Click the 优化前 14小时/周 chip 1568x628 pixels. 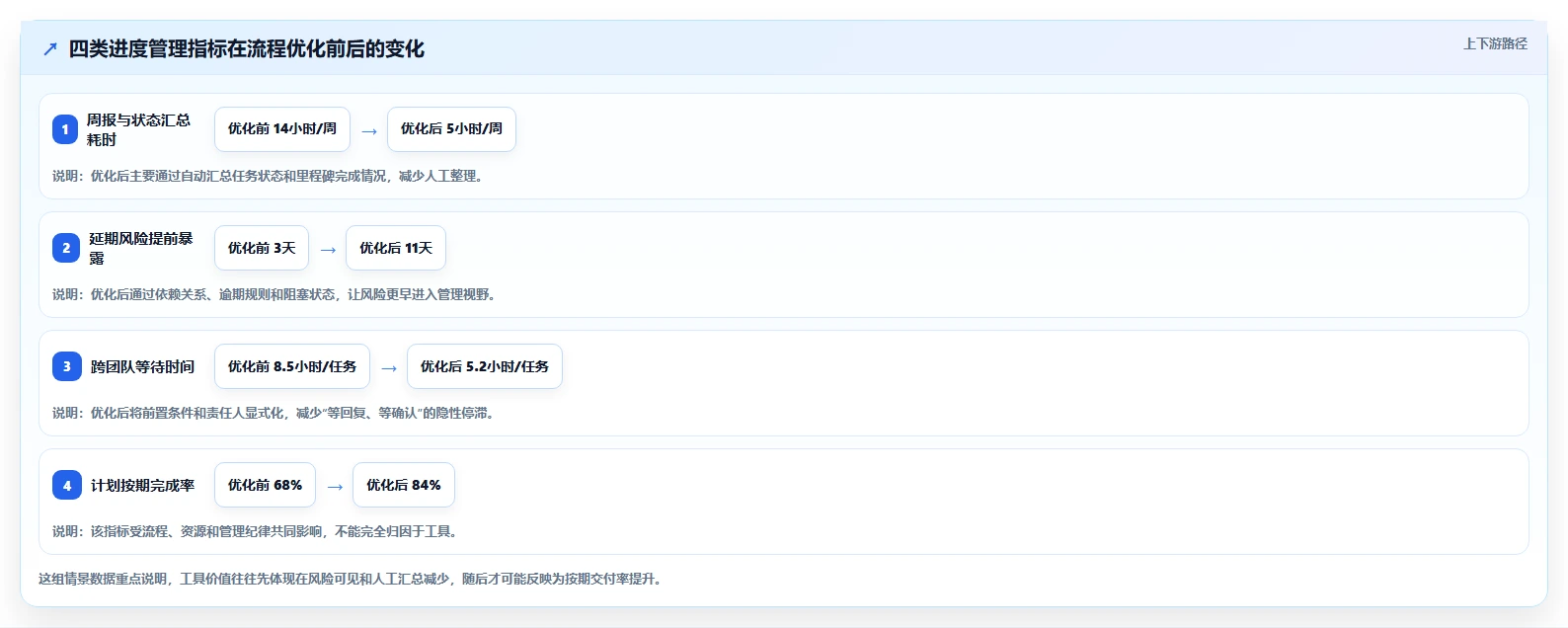282,129
